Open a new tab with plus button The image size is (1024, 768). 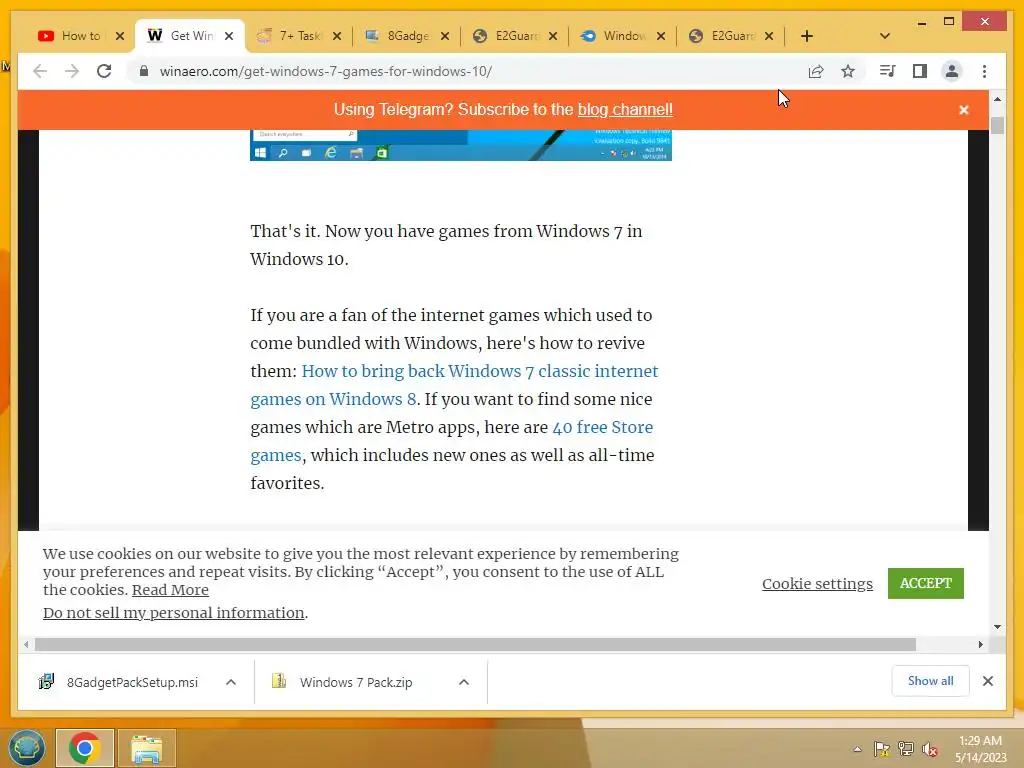point(807,36)
